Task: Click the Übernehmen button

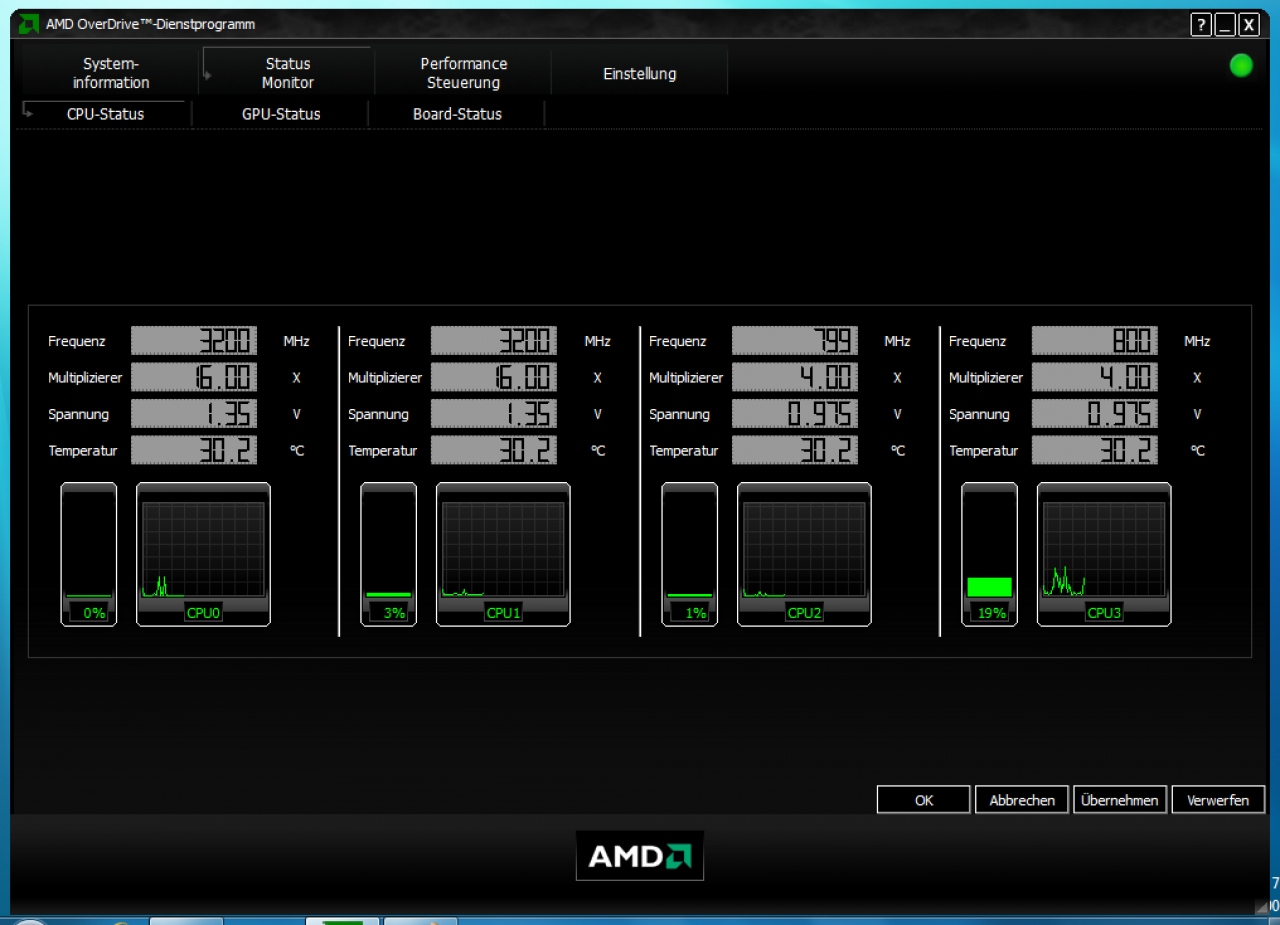Action: pos(1120,800)
